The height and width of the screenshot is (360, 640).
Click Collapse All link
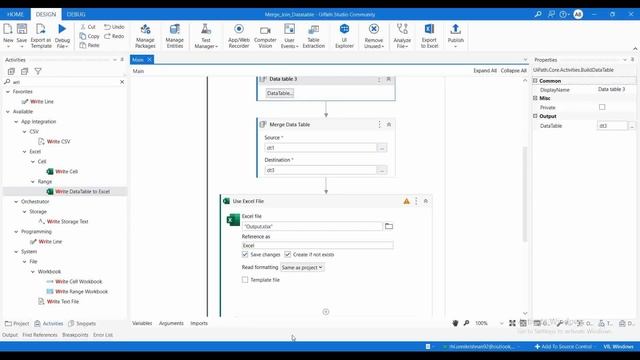pos(513,71)
